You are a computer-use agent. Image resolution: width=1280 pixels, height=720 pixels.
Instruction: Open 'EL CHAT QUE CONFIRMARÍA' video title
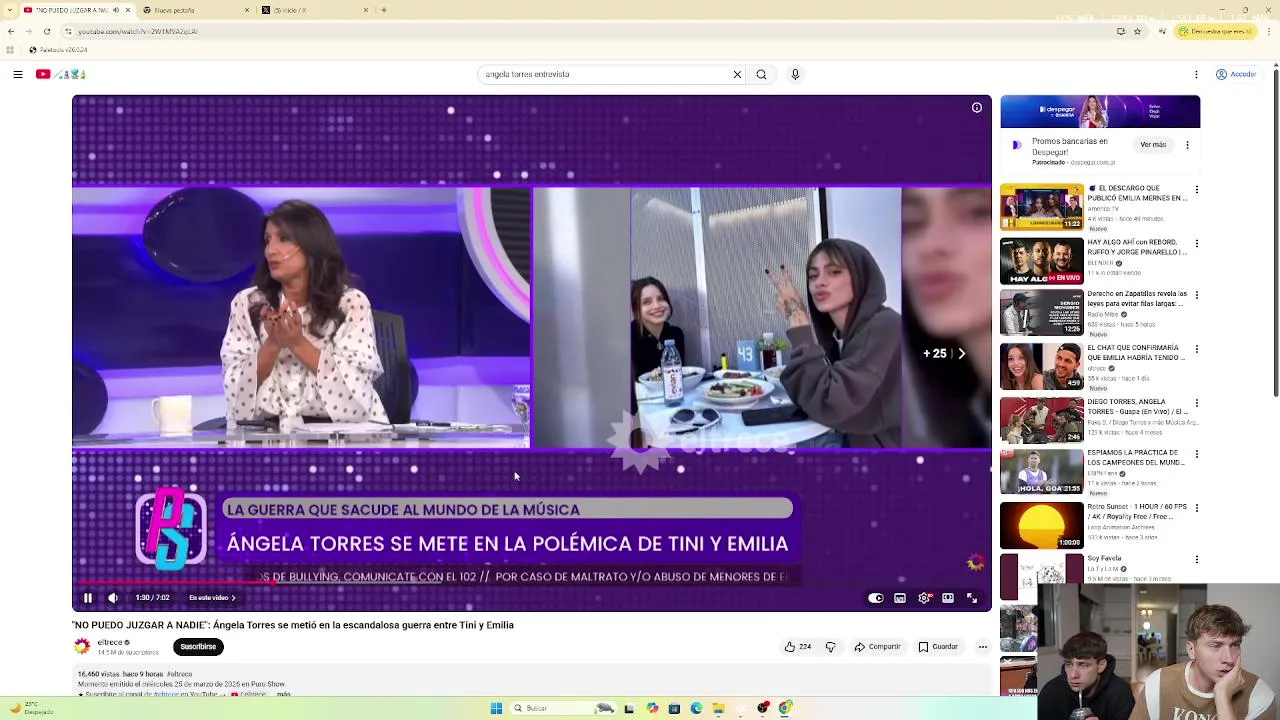(1137, 352)
